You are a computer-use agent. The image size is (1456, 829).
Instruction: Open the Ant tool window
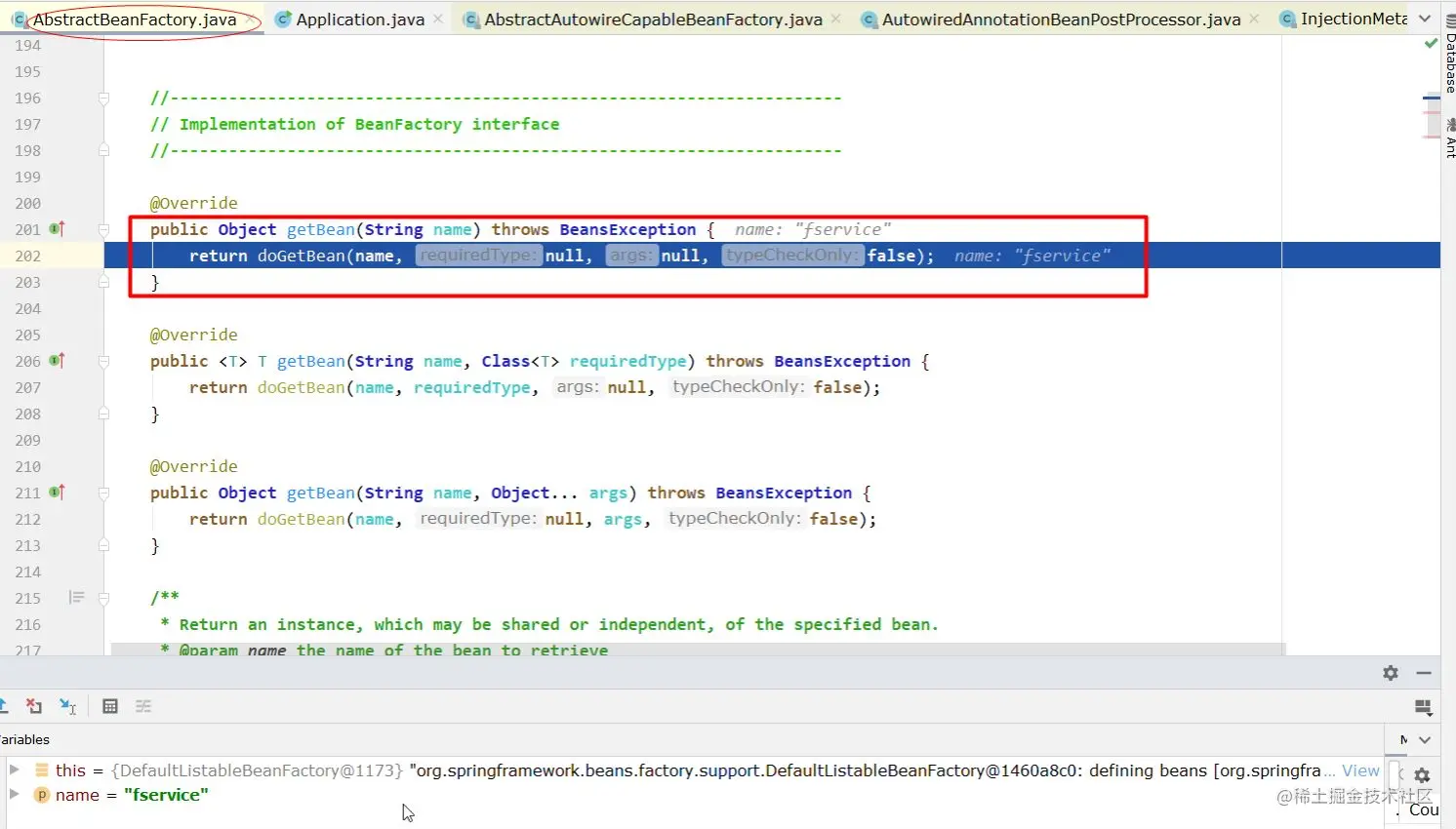coord(1450,138)
